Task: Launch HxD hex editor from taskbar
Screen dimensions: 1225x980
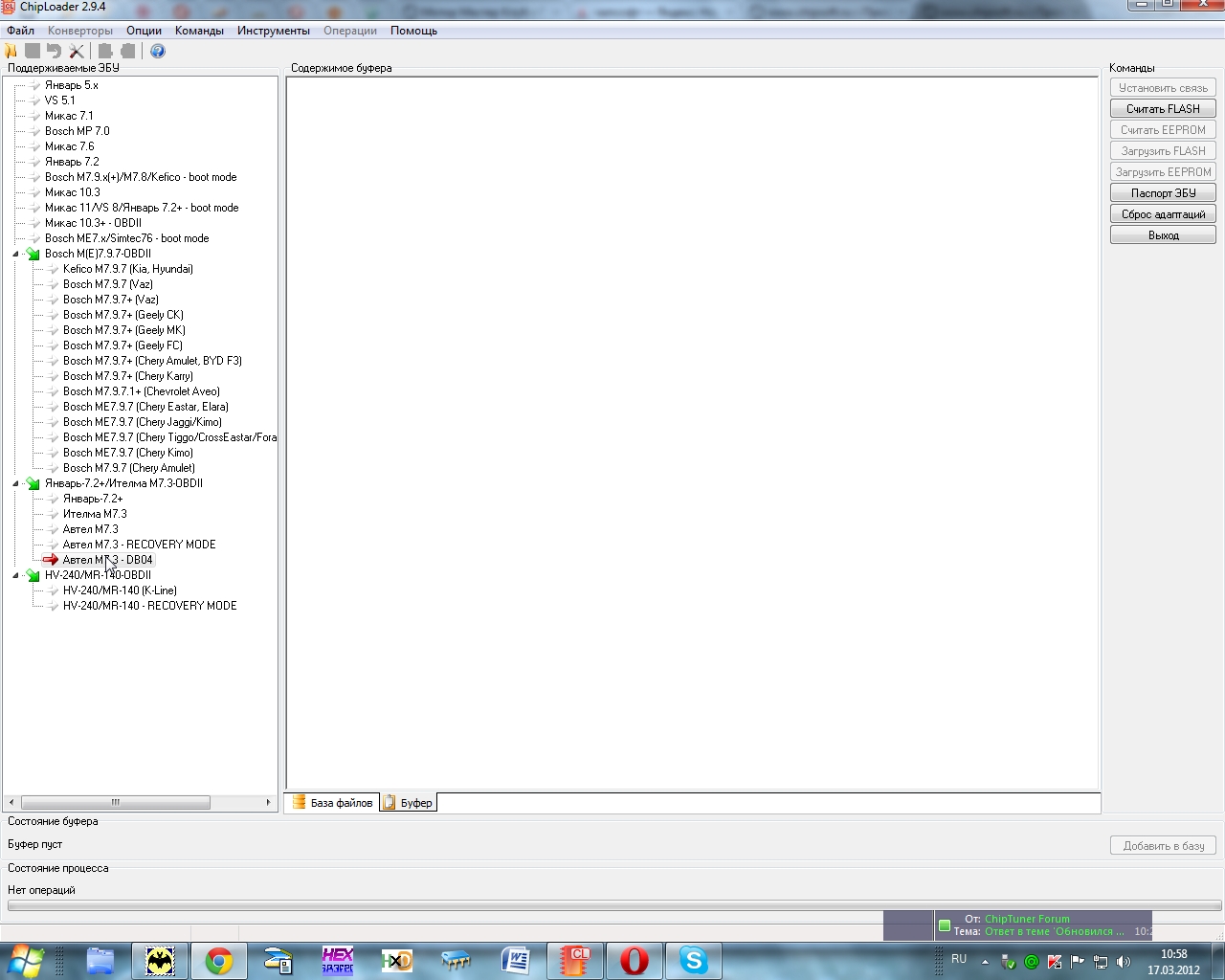Action: click(x=397, y=961)
